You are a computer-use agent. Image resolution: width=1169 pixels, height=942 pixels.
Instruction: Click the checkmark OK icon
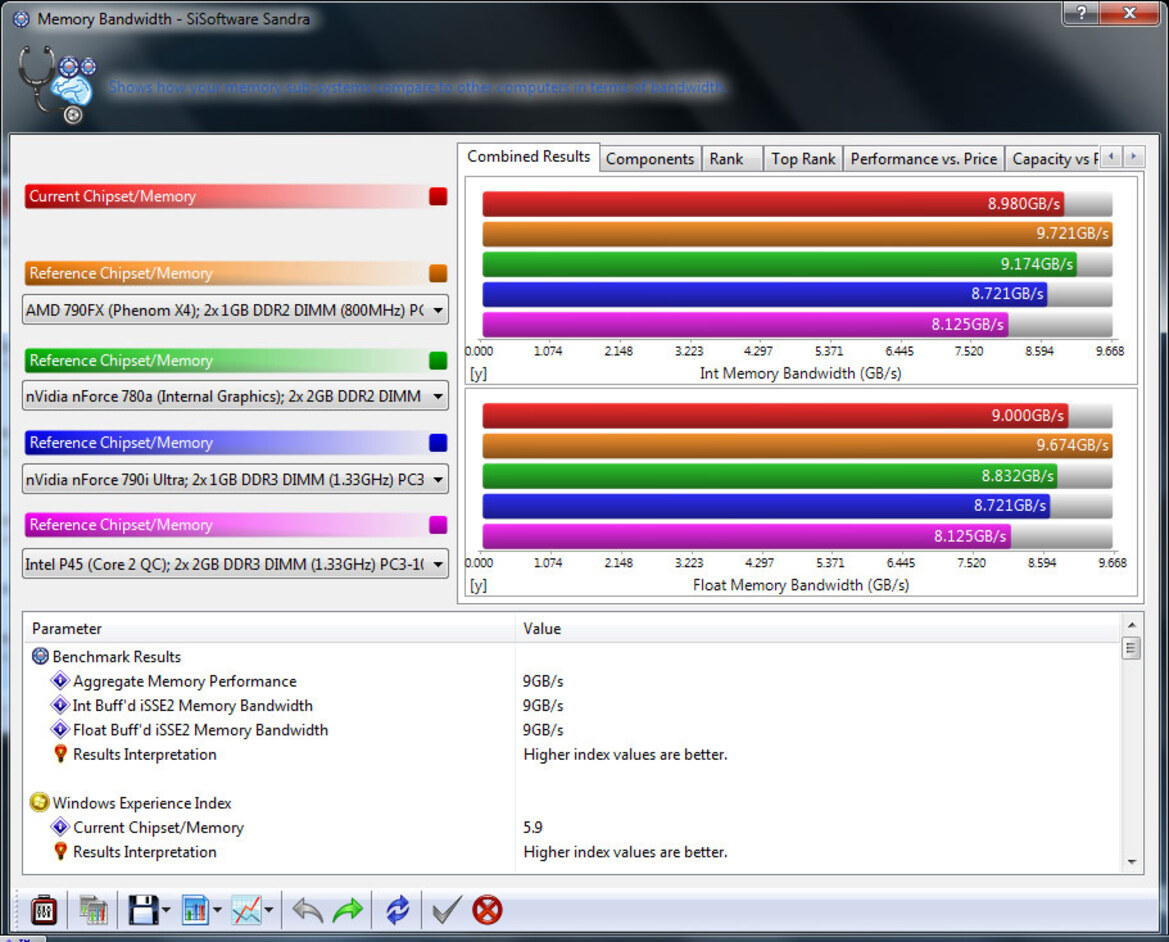[x=447, y=910]
